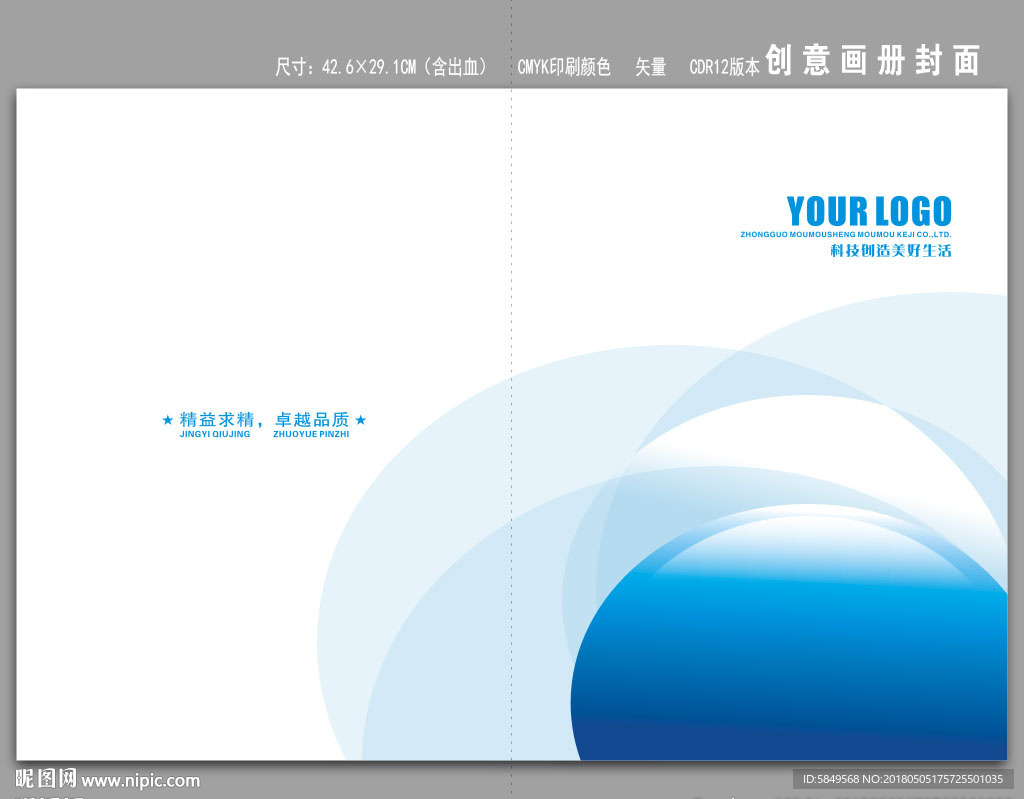This screenshot has width=1024, height=799.
Task: Click the slogan "科技创造美好生活"
Action: 891,250
